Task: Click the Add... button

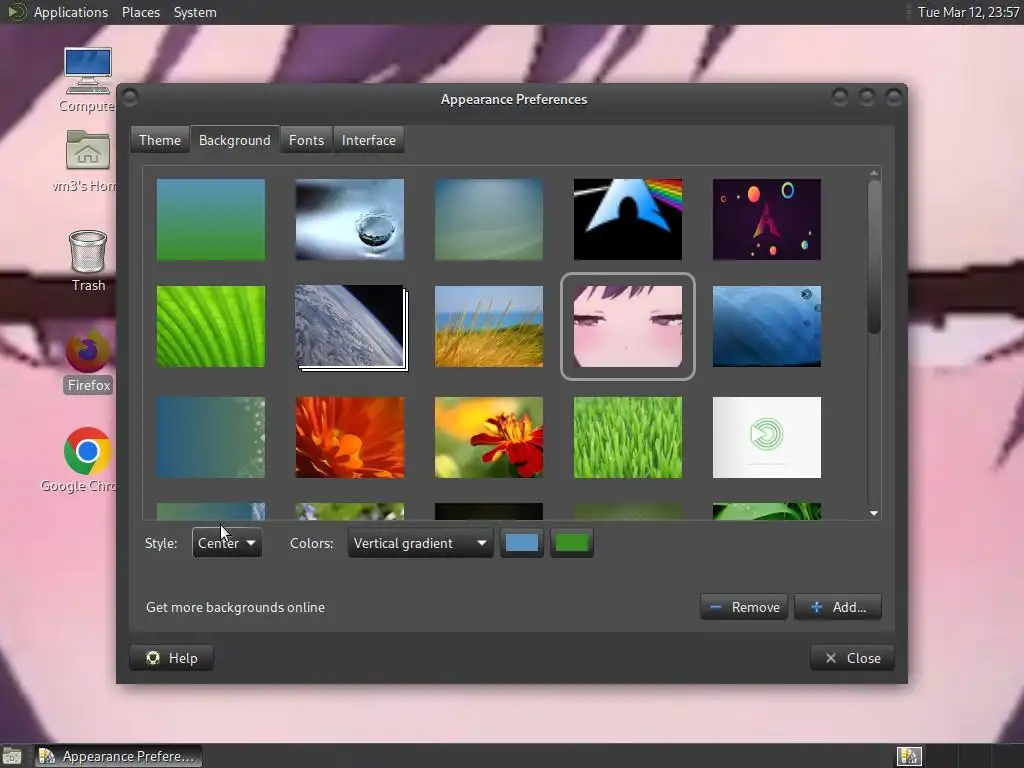Action: (x=838, y=607)
